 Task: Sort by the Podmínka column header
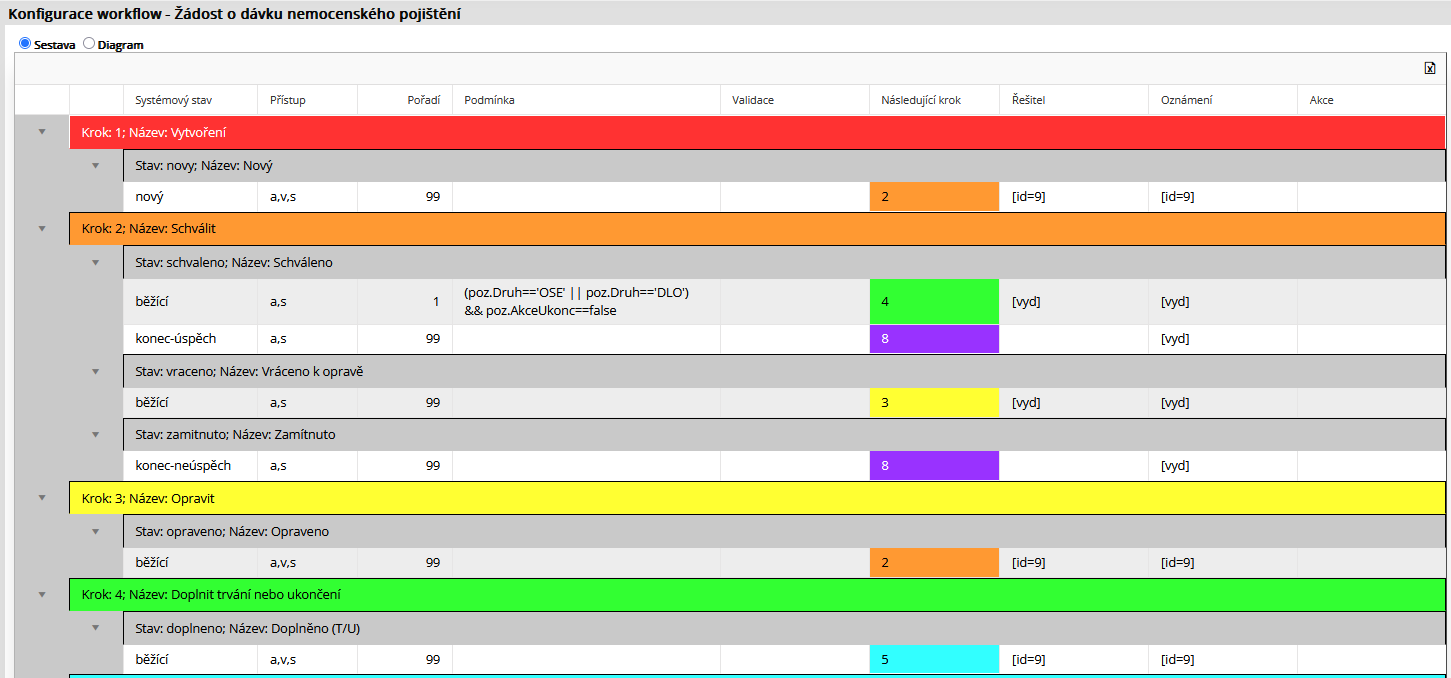586,100
